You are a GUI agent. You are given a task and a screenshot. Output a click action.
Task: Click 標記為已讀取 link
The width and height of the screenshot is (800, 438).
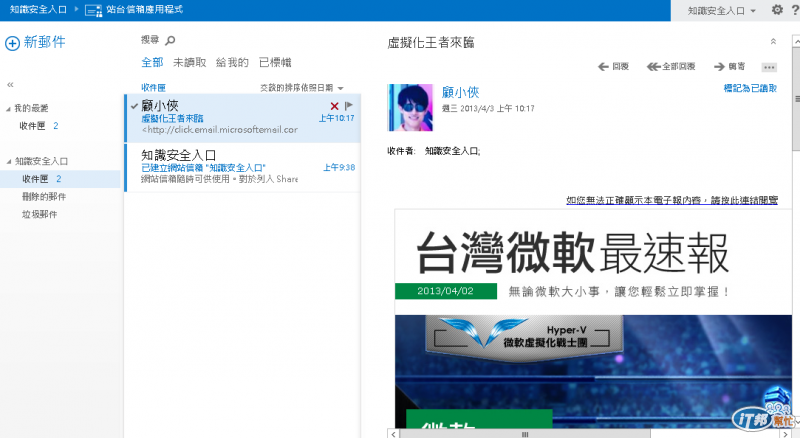[x=750, y=88]
